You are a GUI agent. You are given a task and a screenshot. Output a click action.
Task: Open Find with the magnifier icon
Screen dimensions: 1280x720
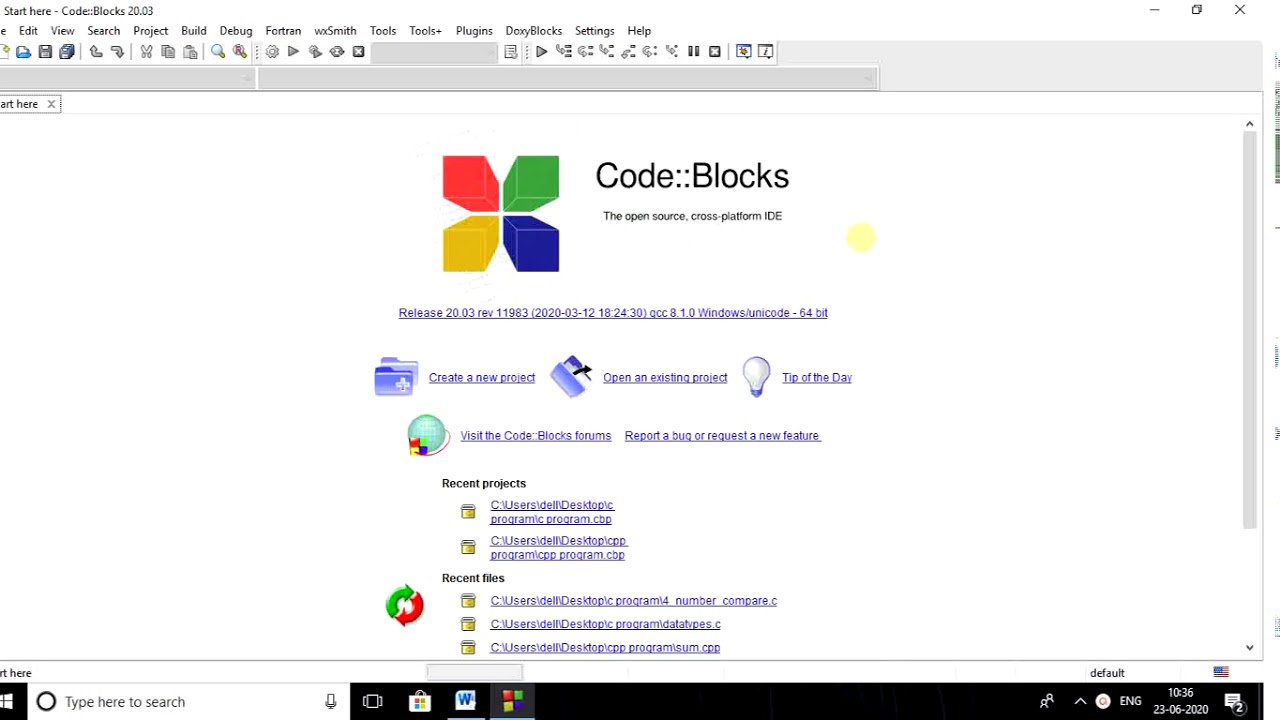(x=218, y=52)
